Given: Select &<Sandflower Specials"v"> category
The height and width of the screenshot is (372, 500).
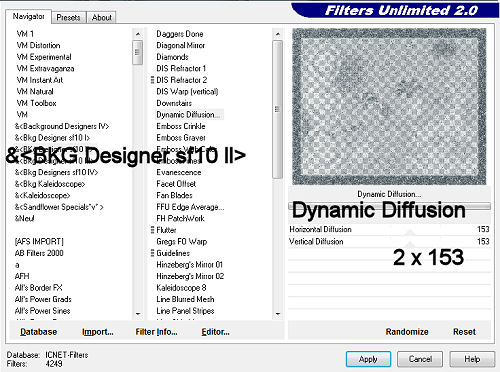Looking at the screenshot, I should pyautogui.click(x=59, y=207).
